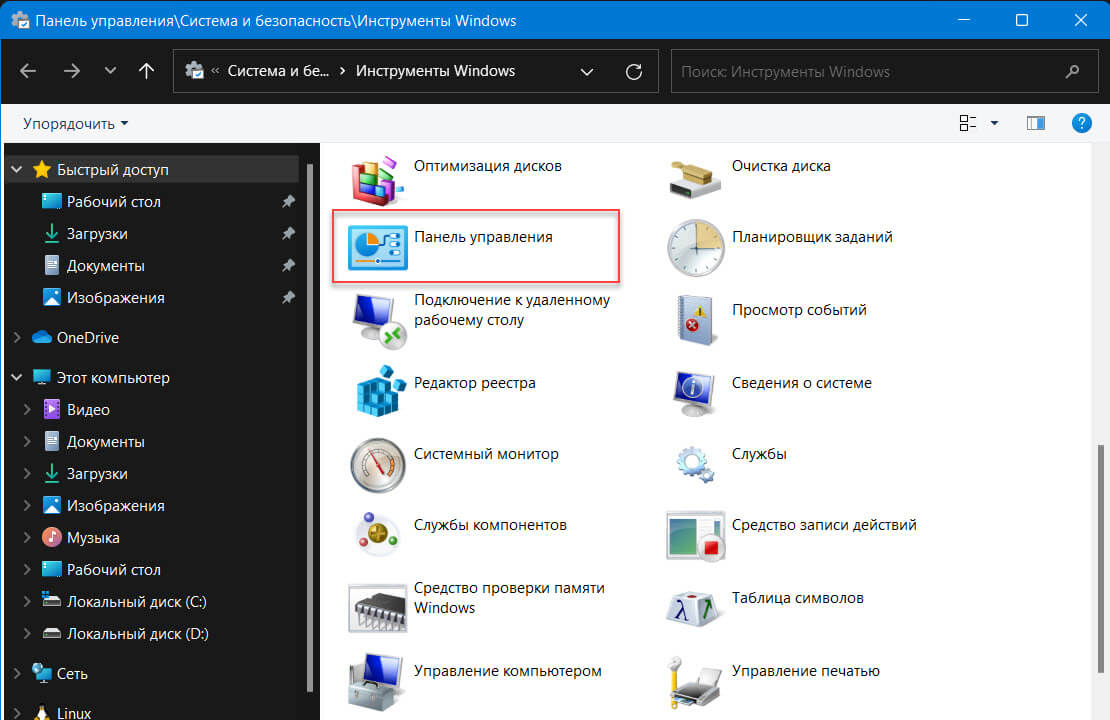Select Документы in Быстрый доступ
Screen dimensions: 1110x720
click(x=105, y=265)
